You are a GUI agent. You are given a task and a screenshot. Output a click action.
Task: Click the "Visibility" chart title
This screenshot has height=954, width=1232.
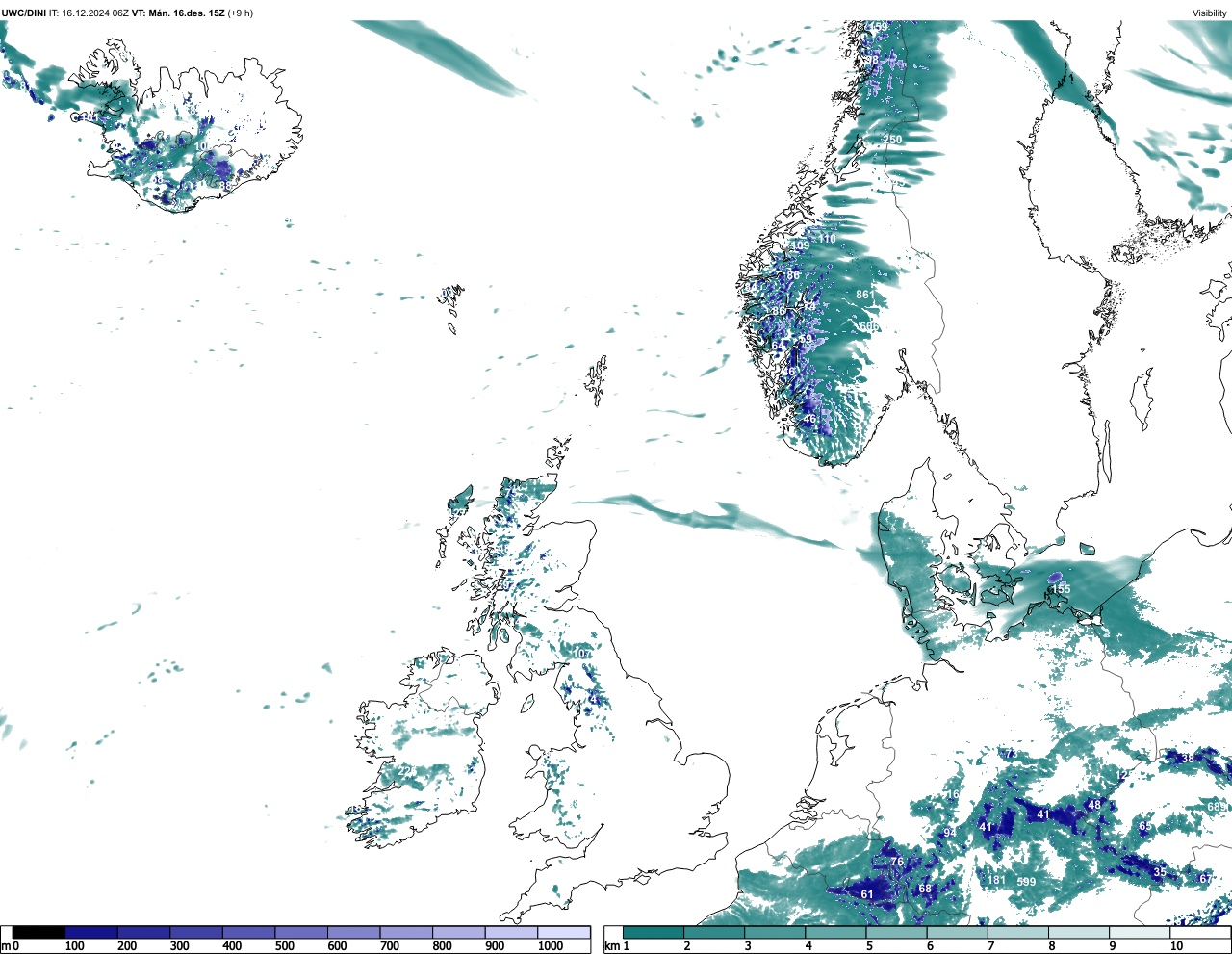pos(1210,13)
